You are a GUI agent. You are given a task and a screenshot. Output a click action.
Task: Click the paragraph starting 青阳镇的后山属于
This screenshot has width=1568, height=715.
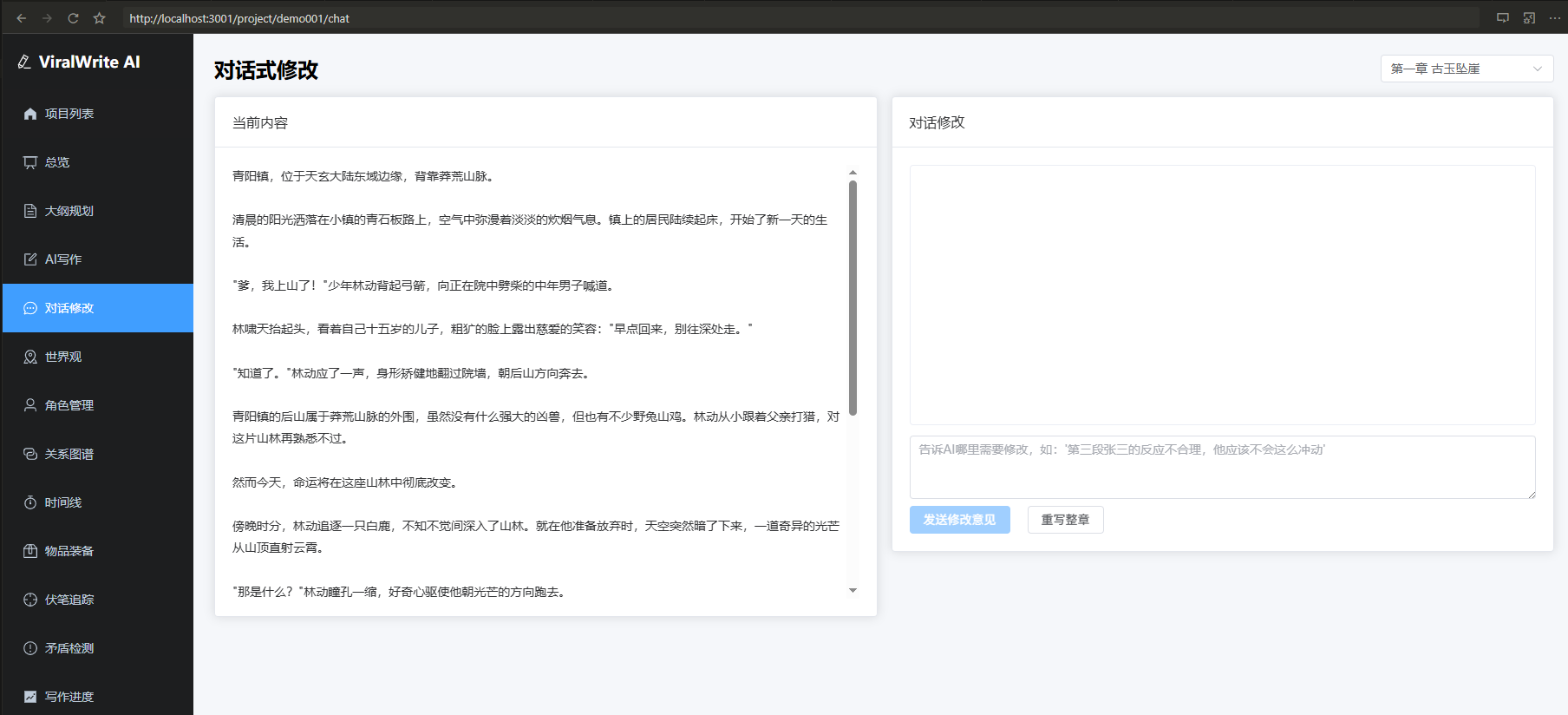pyautogui.click(x=536, y=427)
